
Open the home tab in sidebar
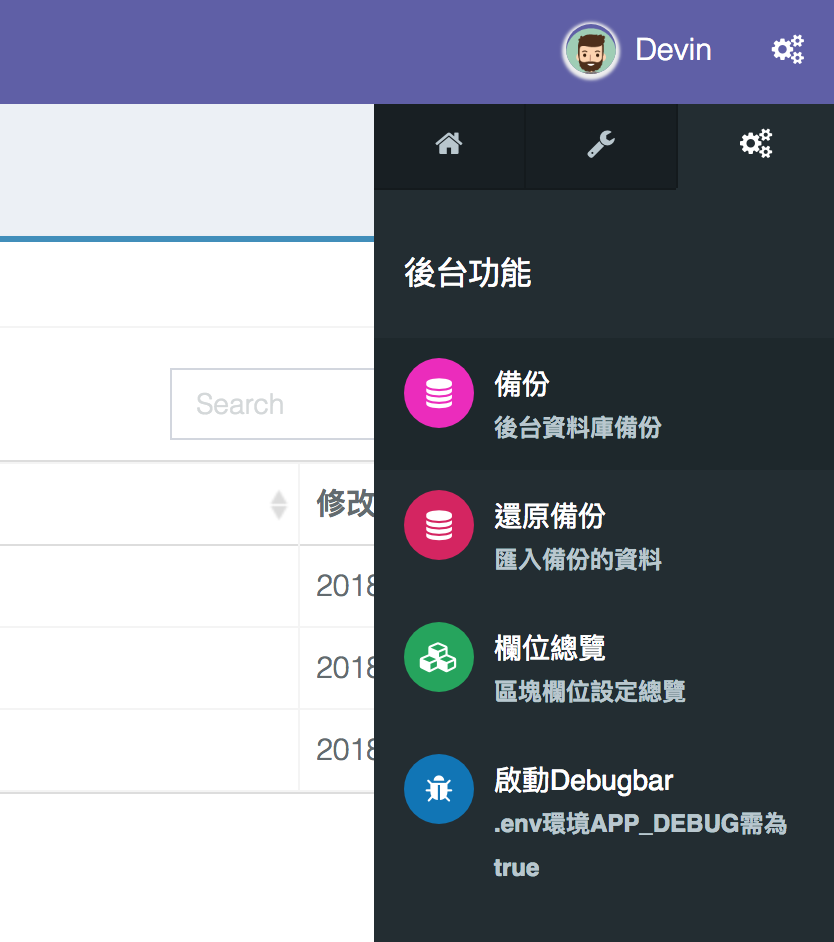[x=449, y=145]
